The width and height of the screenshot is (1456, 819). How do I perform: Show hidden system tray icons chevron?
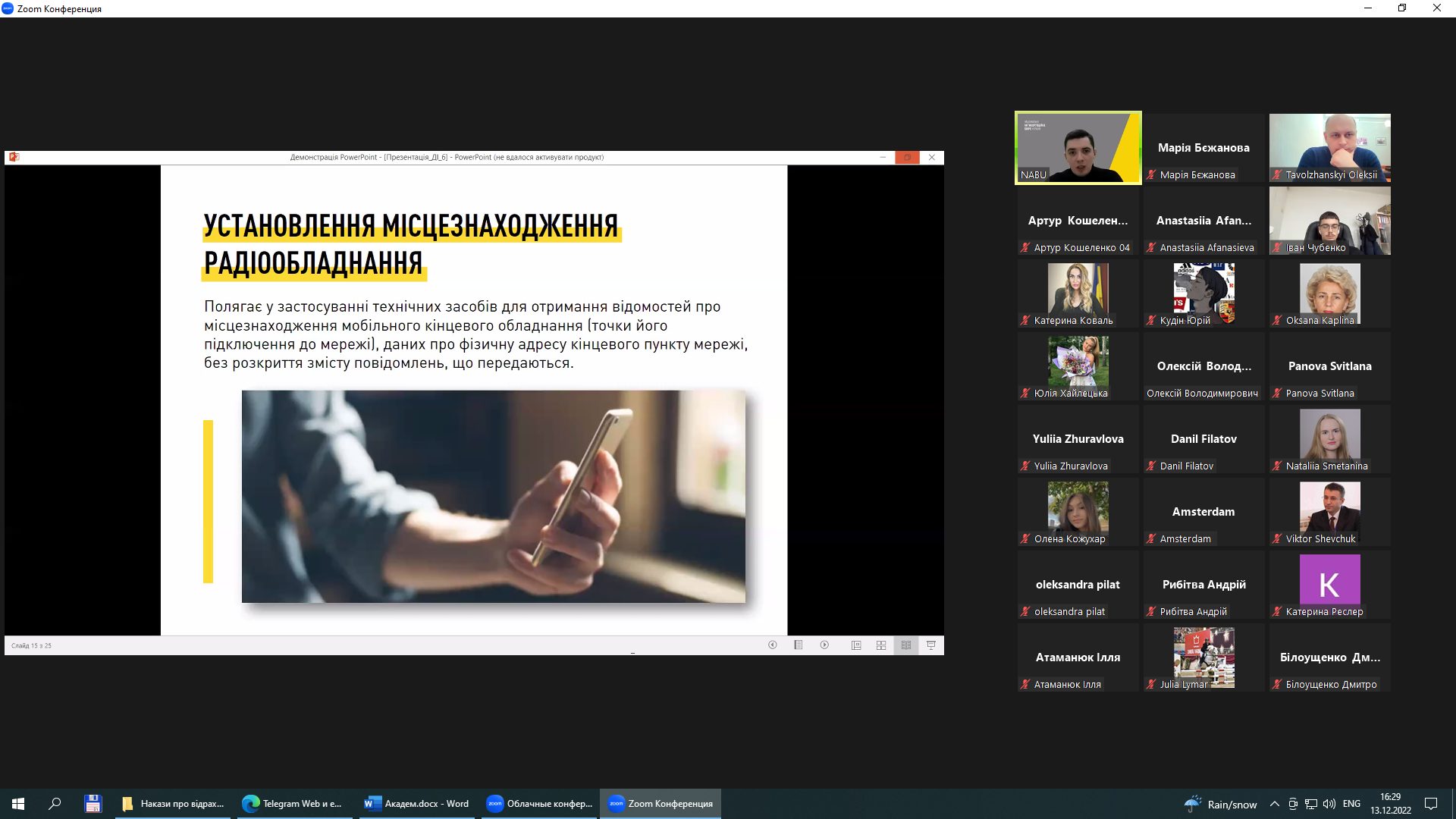1274,804
